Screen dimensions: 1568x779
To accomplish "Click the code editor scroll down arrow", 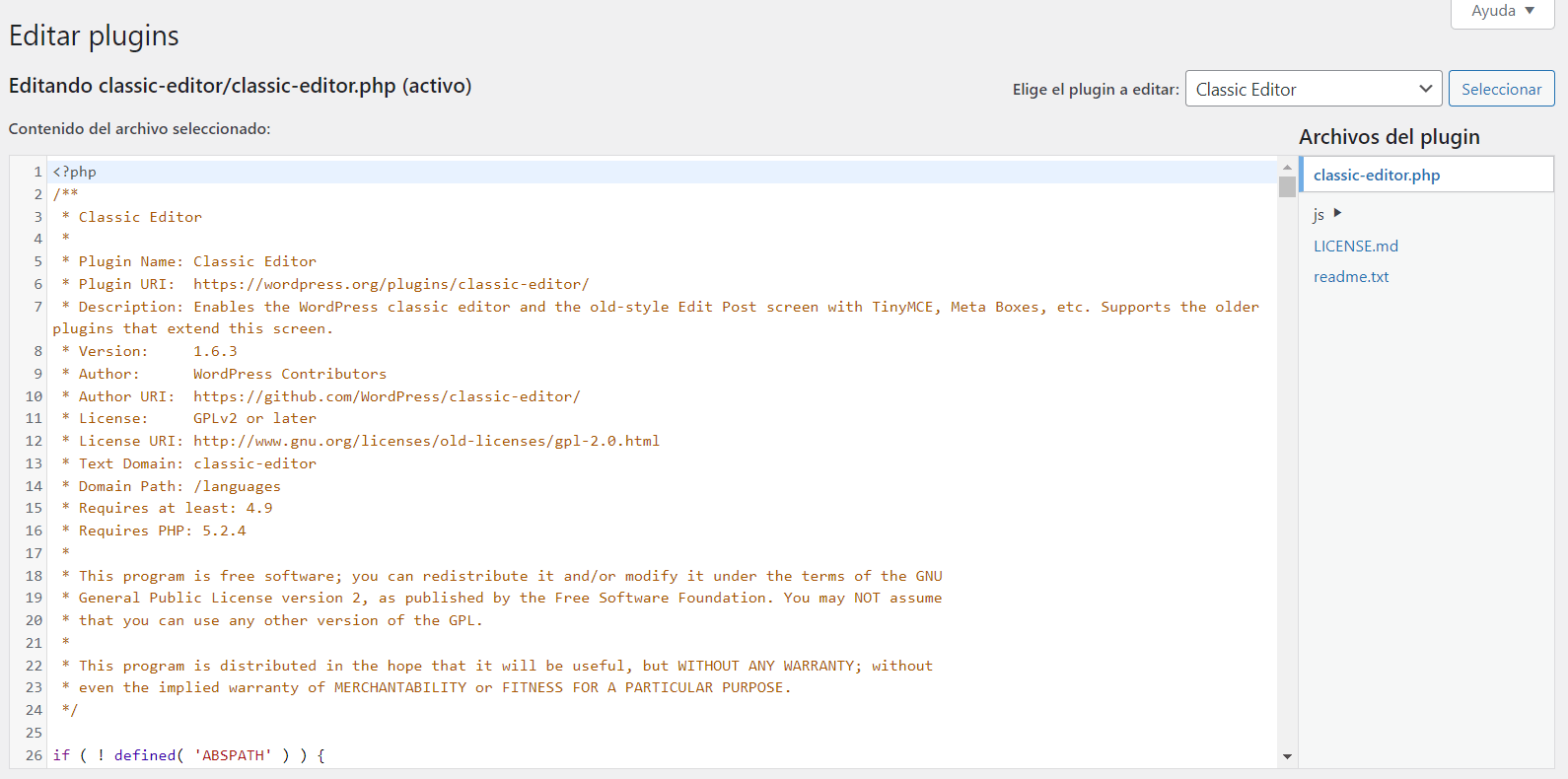I will click(x=1287, y=756).
